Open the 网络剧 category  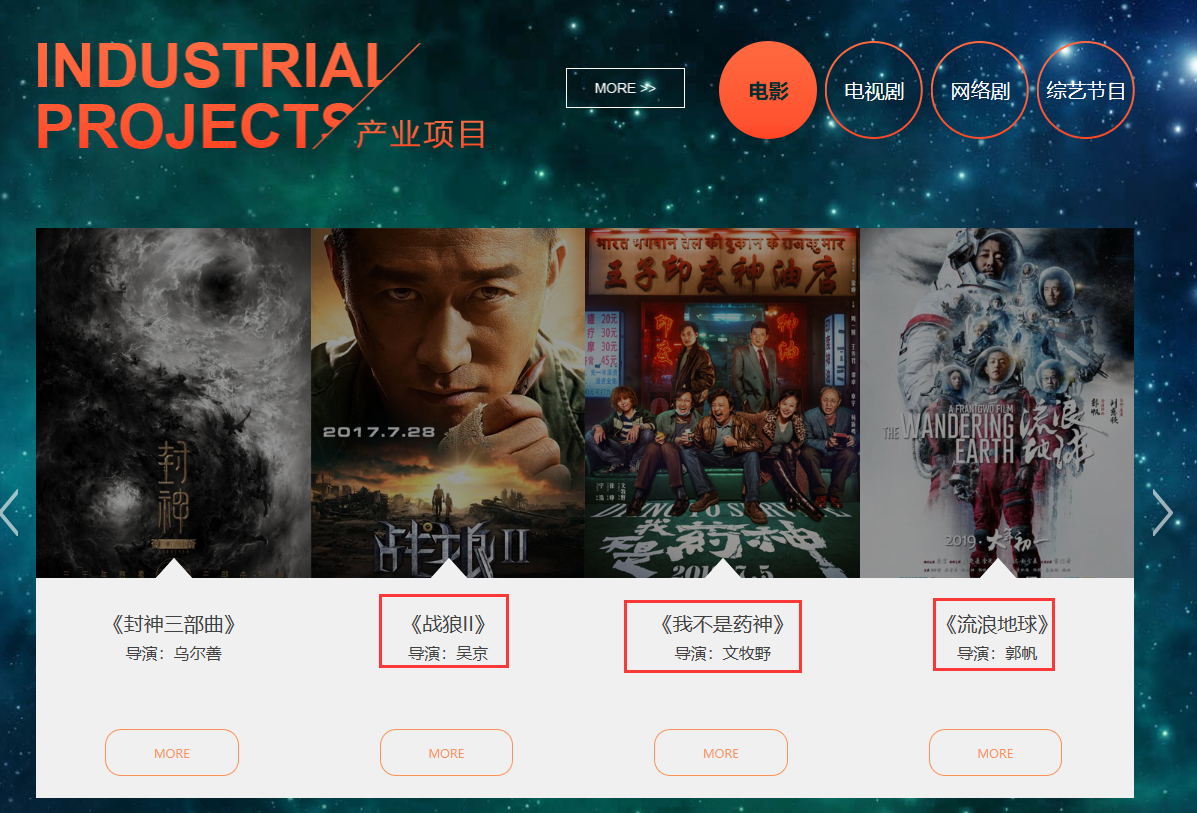[x=980, y=90]
